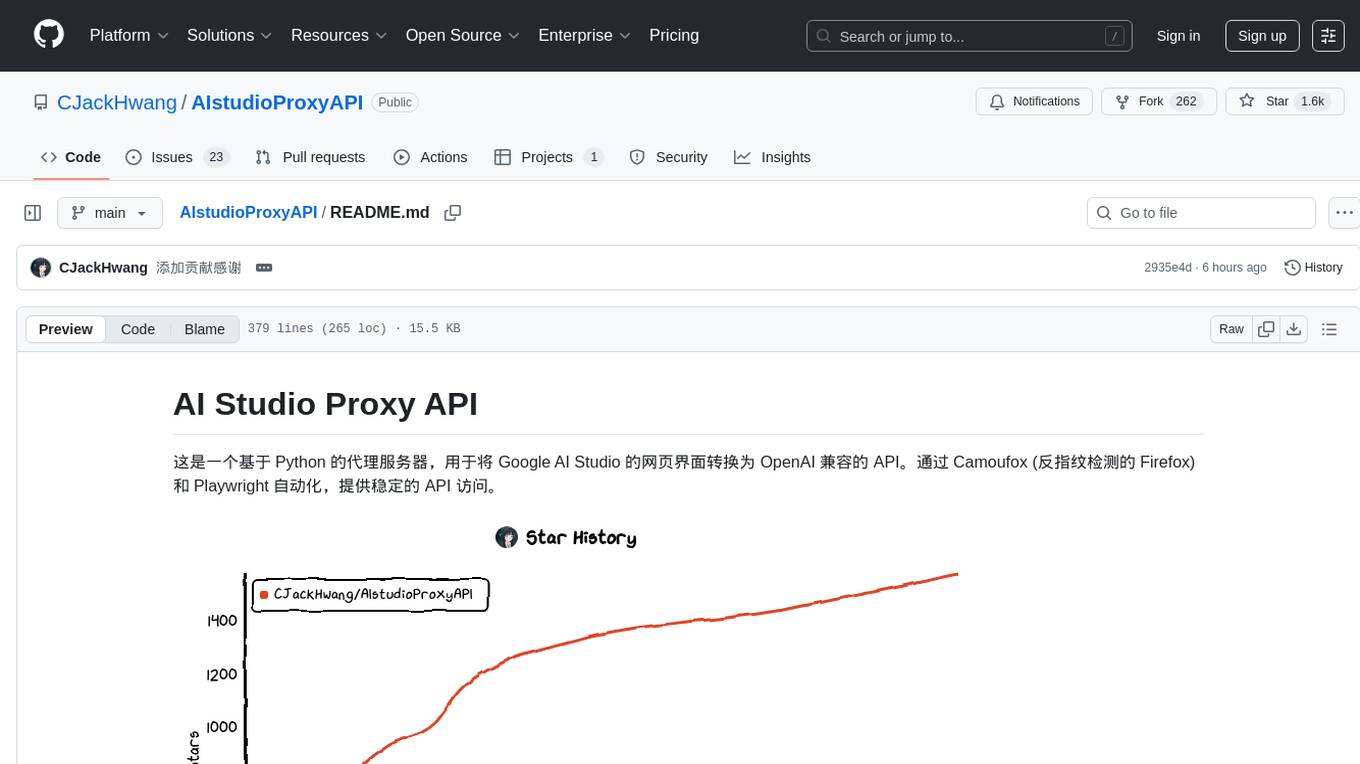Expand the Enterprise menu

point(584,35)
